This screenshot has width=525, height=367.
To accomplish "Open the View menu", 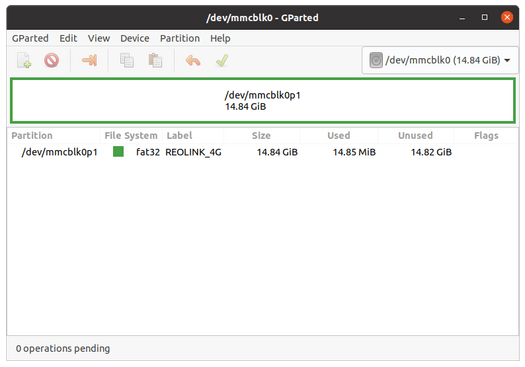I will pos(99,38).
